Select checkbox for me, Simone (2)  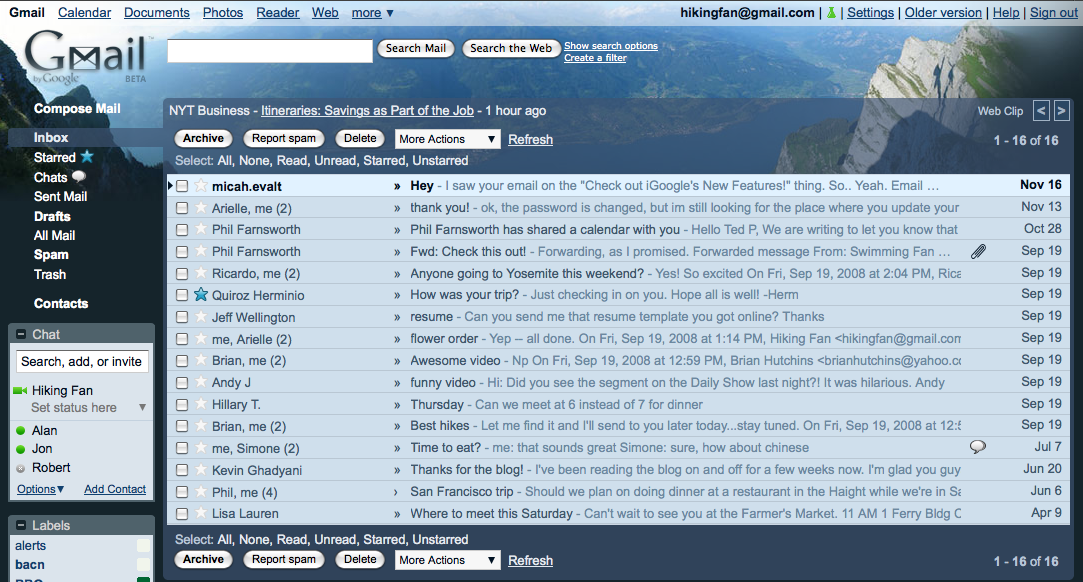182,448
